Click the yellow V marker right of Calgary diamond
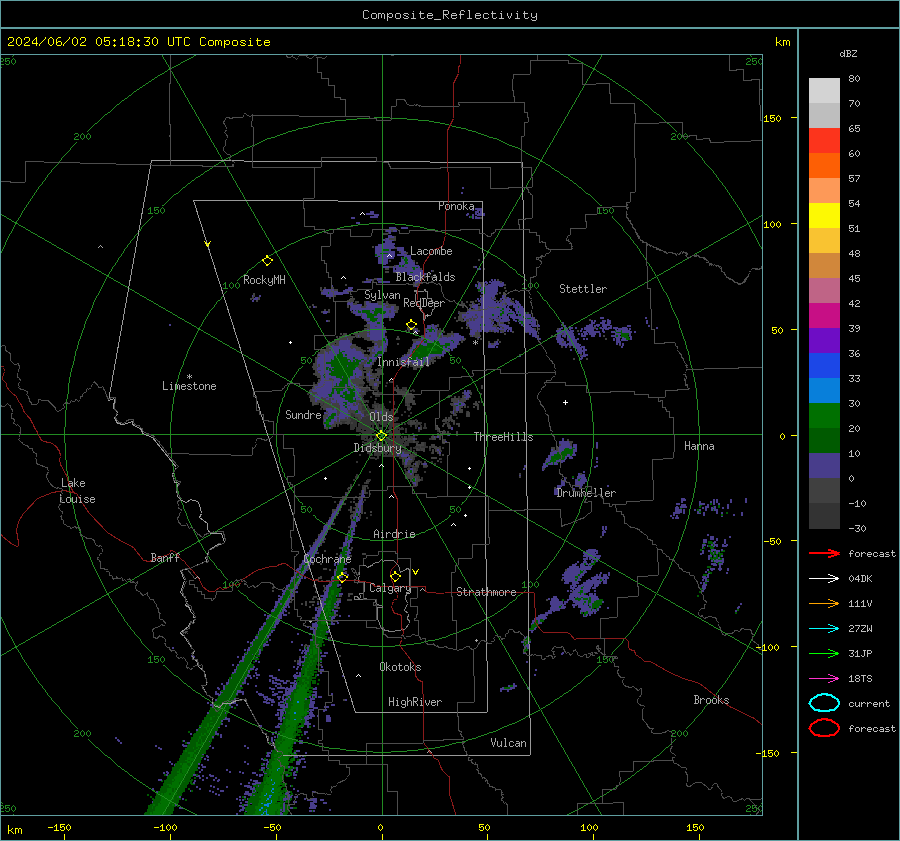 coord(416,572)
